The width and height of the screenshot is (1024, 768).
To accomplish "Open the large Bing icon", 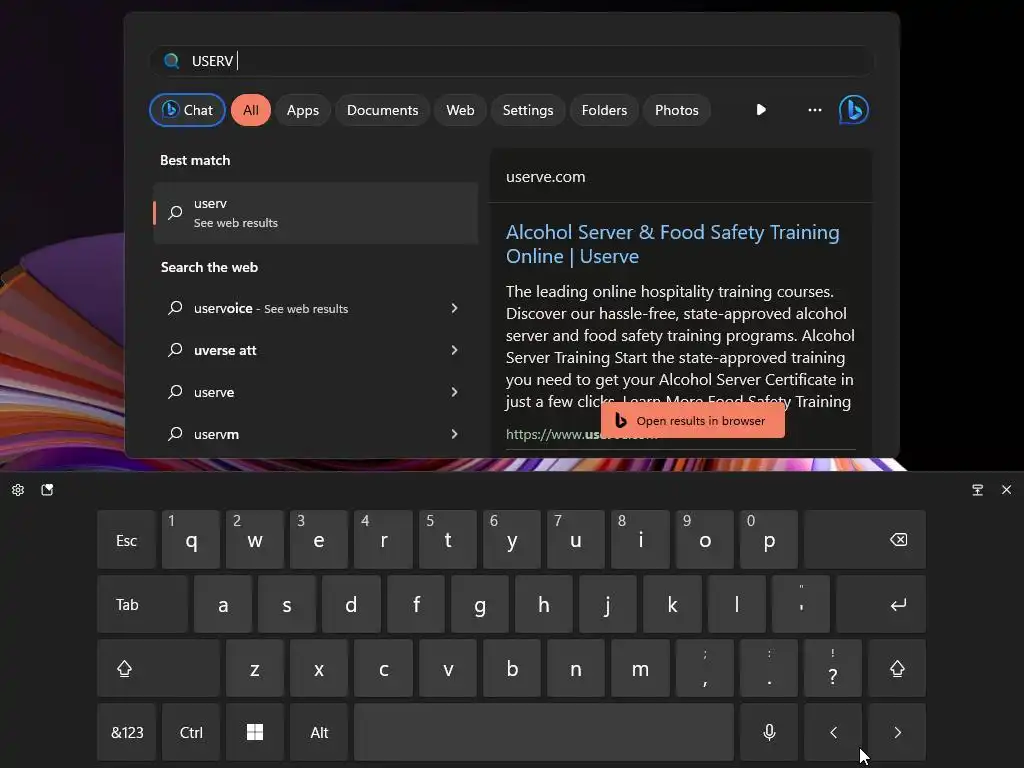I will click(x=854, y=110).
